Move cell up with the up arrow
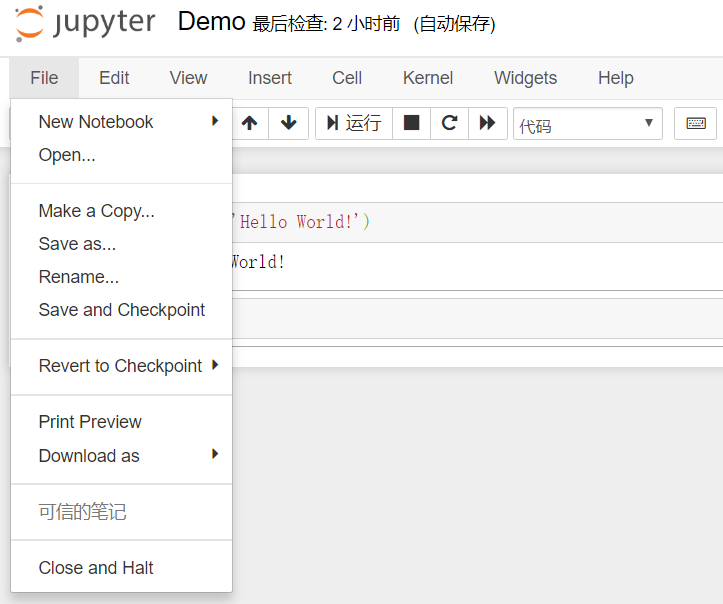723x604 pixels. point(250,123)
